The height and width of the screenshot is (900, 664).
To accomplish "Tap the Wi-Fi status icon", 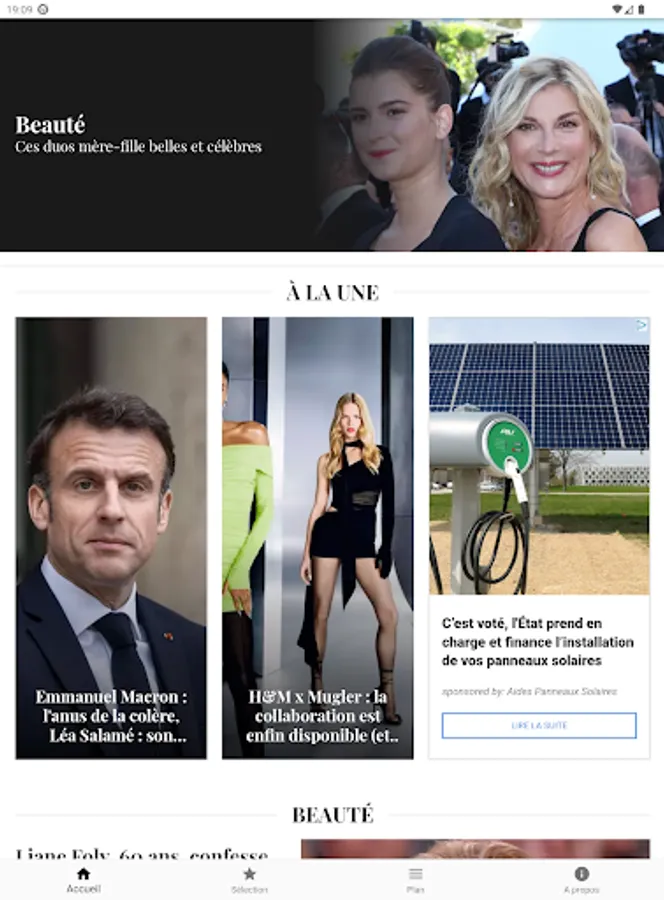I will point(618,9).
